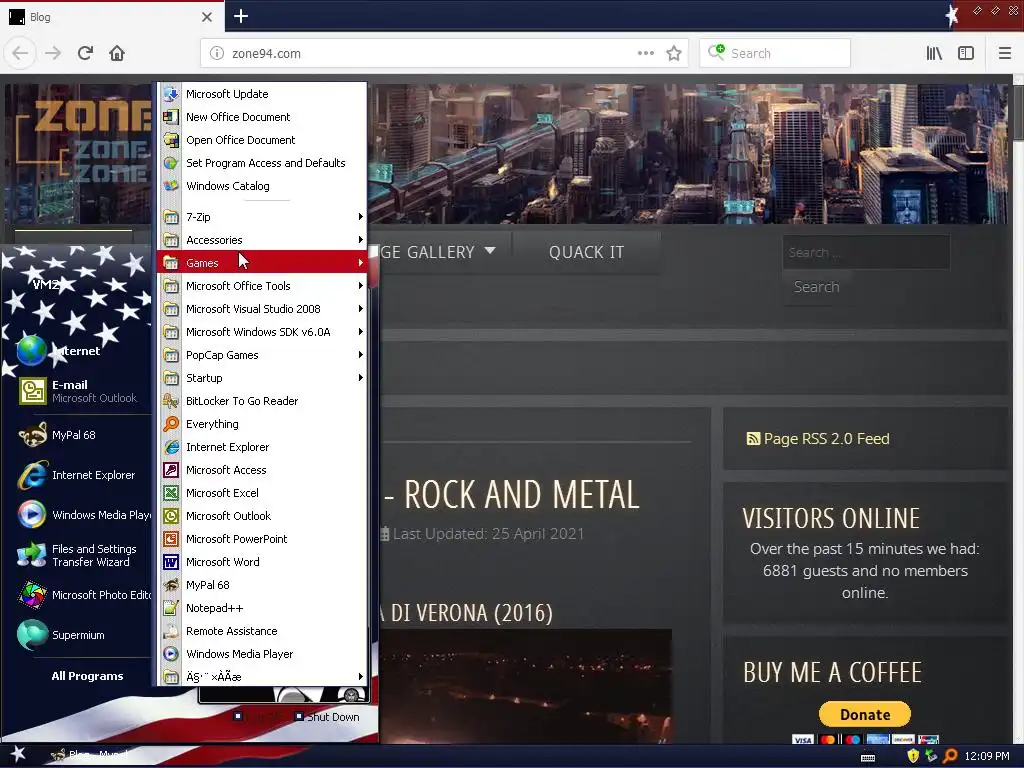The height and width of the screenshot is (768, 1024).
Task: Click the website Search button
Action: tap(816, 287)
